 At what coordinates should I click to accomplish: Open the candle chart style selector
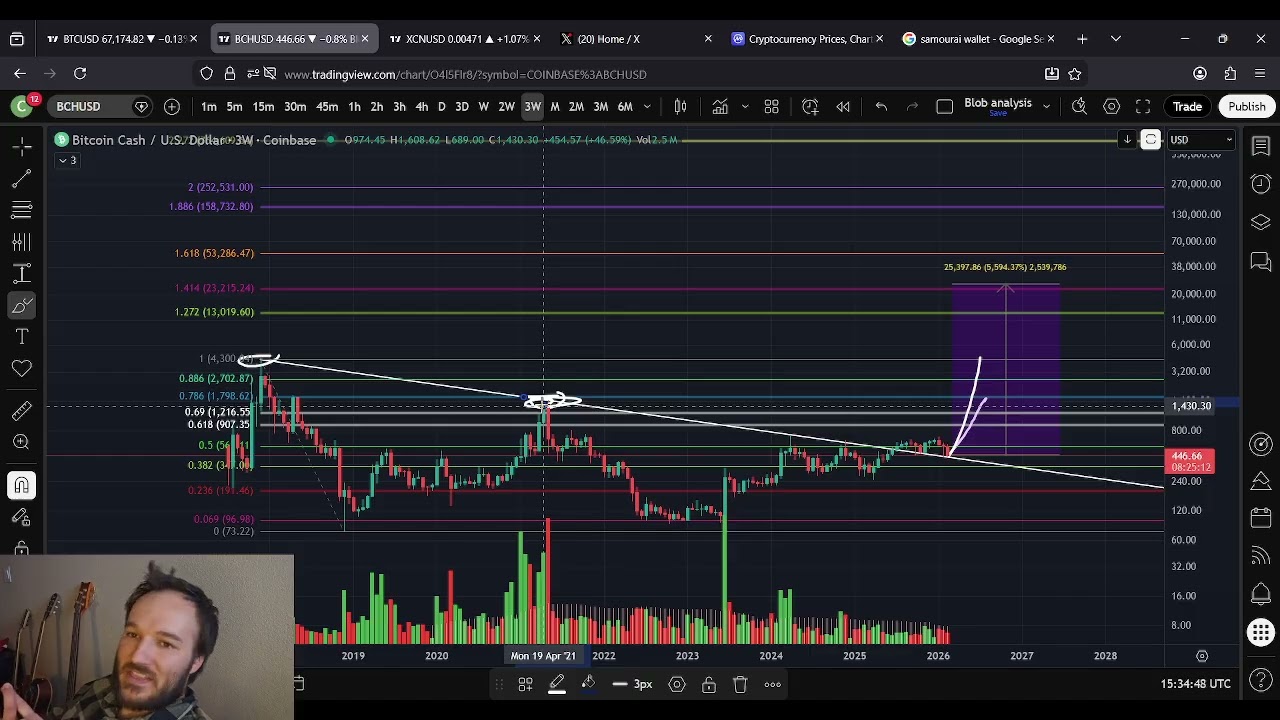tap(680, 106)
